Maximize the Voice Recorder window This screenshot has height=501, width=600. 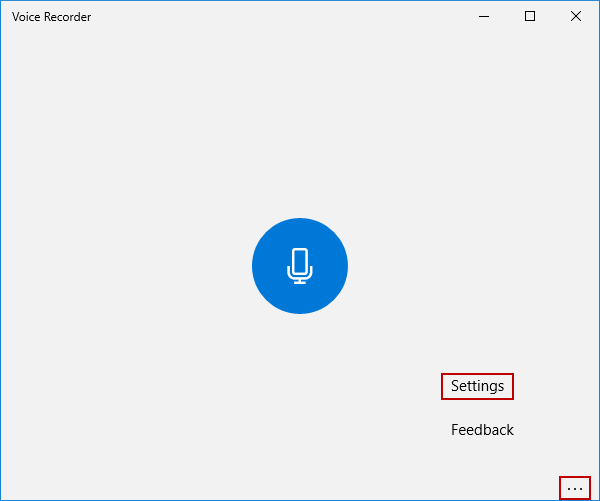(x=530, y=16)
